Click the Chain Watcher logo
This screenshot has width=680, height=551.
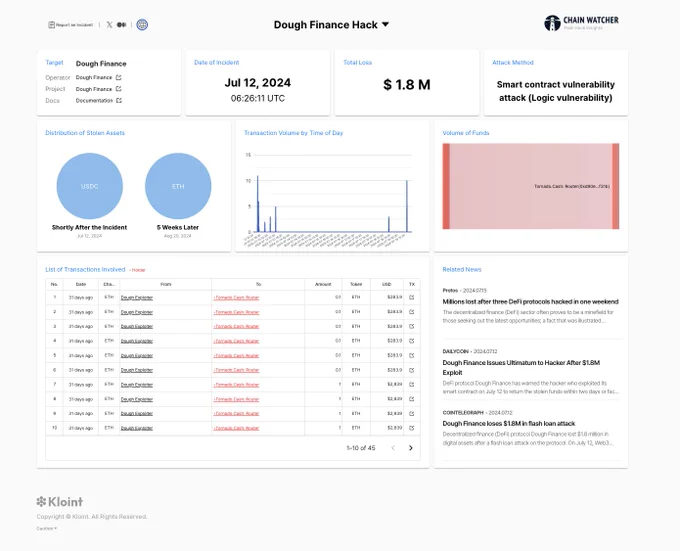tap(581, 23)
